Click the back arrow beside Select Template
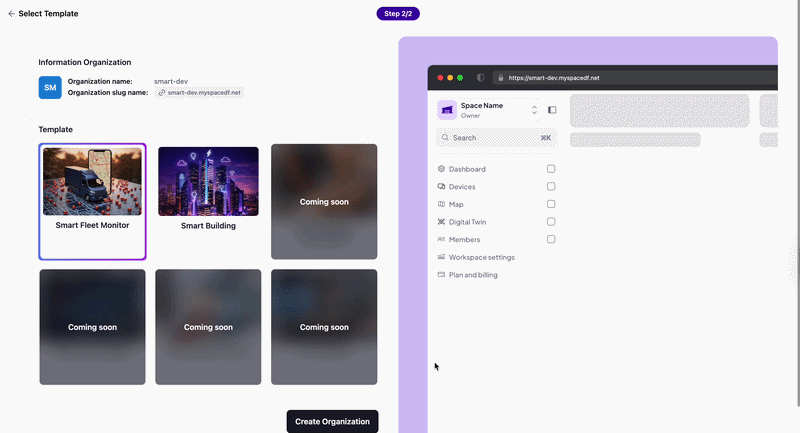This screenshot has height=433, width=800. 11,14
